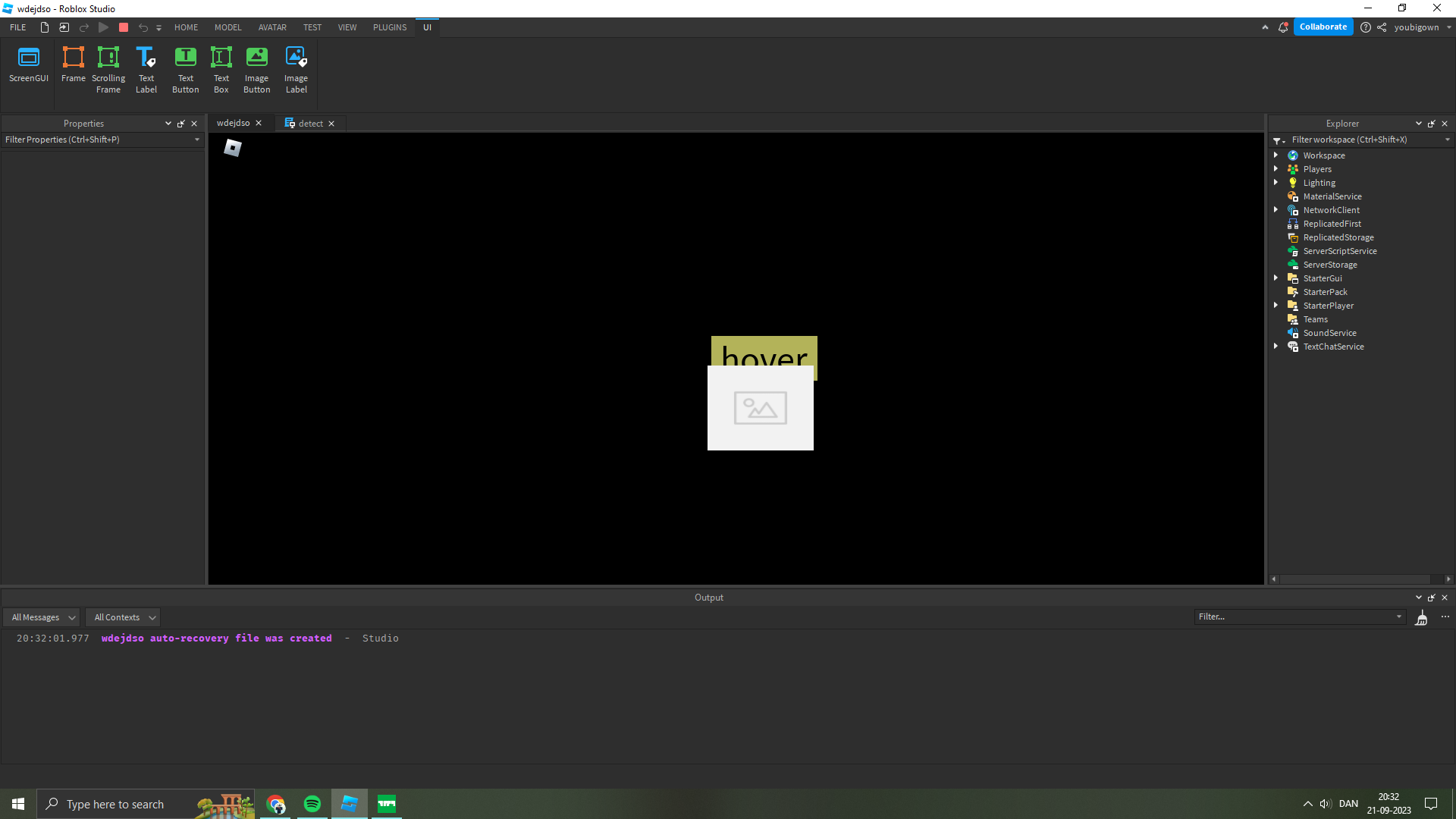Insert a ScreenGUI
Image resolution: width=1456 pixels, height=819 pixels.
tap(28, 68)
